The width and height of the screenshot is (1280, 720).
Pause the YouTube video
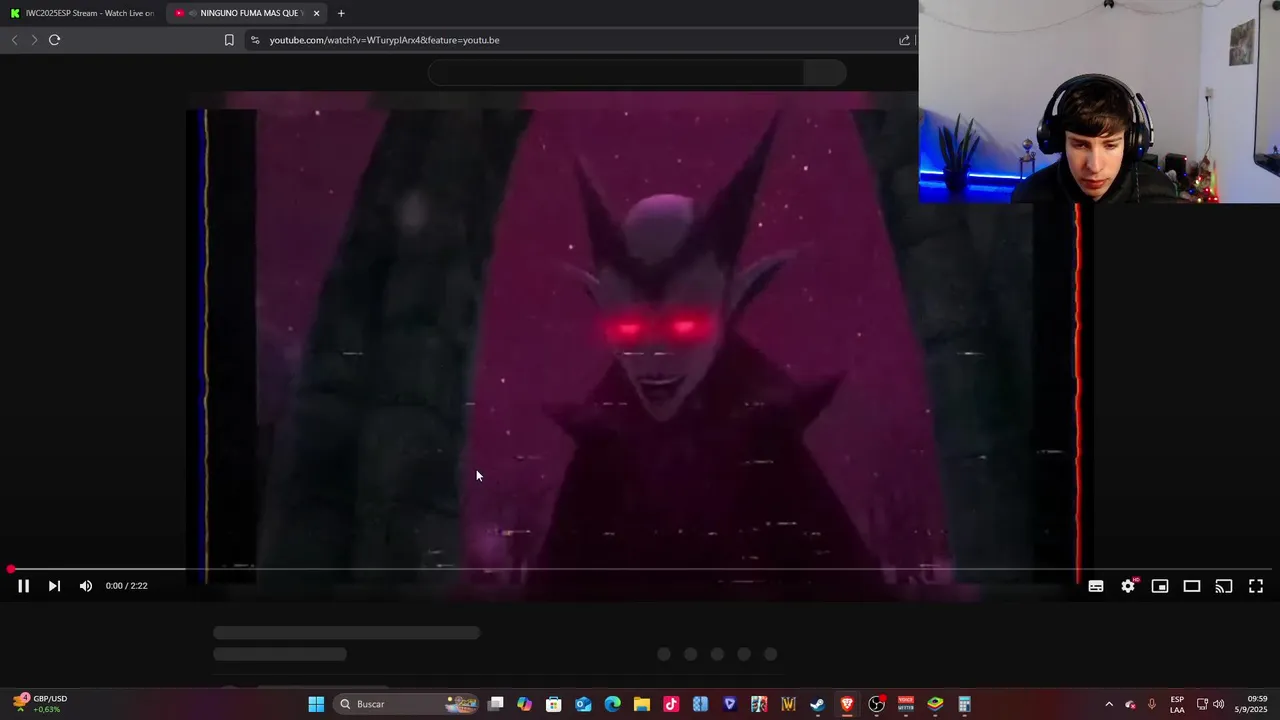pyautogui.click(x=23, y=586)
